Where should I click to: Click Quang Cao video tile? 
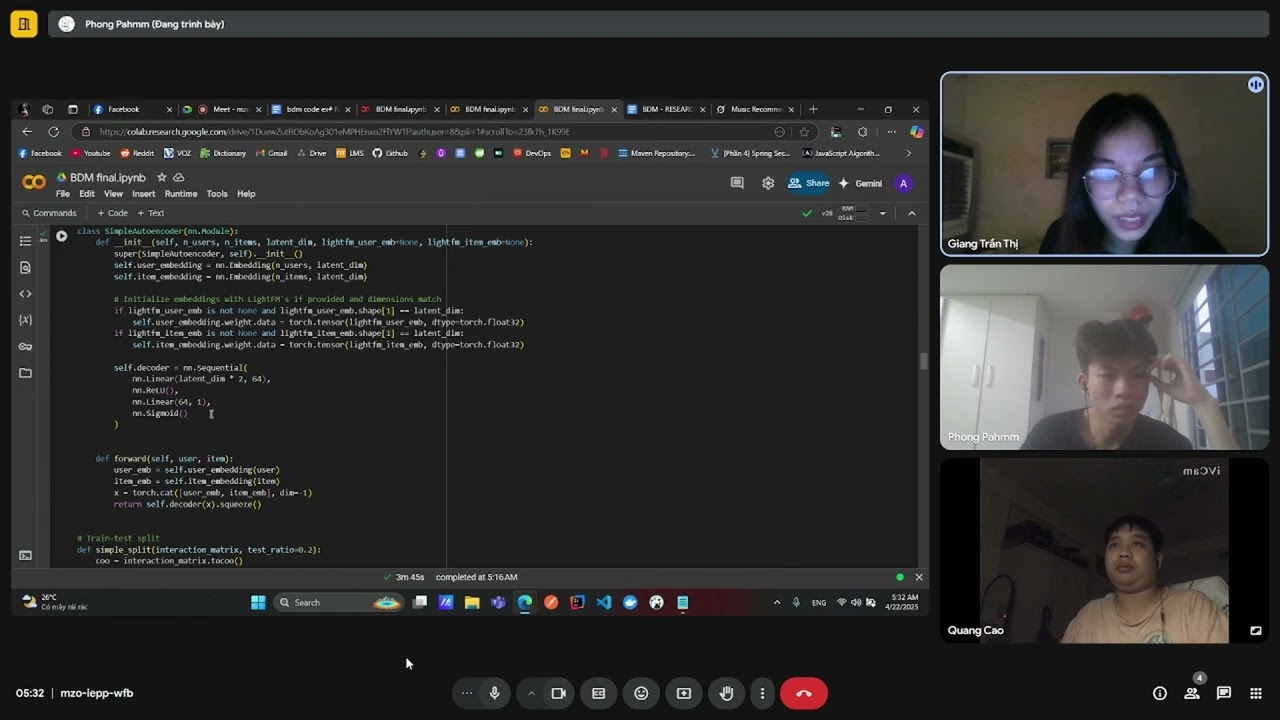pyautogui.click(x=1104, y=550)
